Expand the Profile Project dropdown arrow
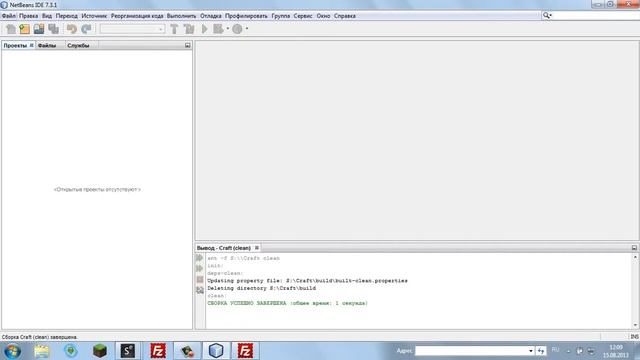Viewport: 640px width, 360px height. click(247, 29)
